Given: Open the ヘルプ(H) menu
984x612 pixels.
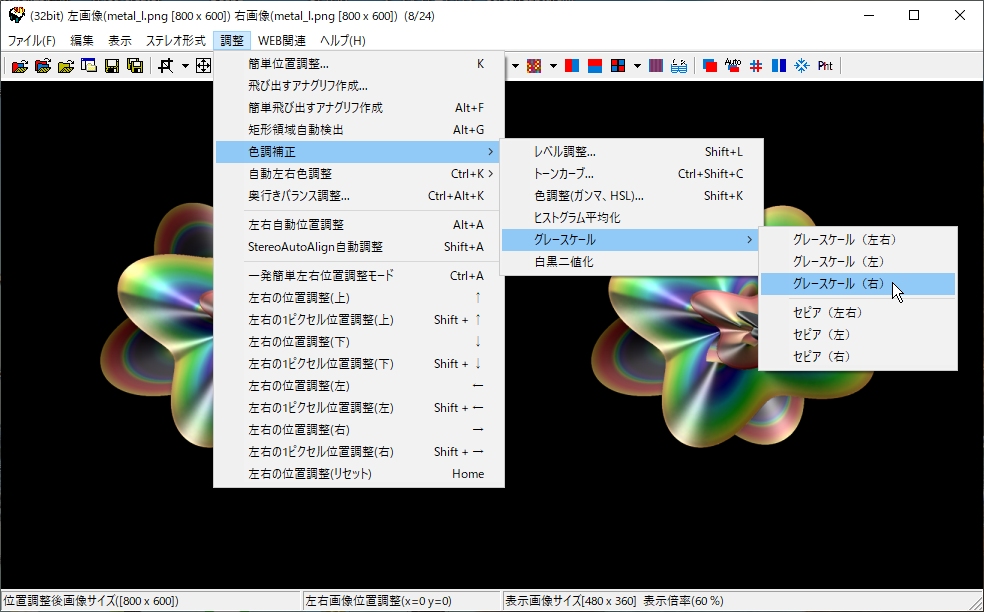Looking at the screenshot, I should 343,41.
